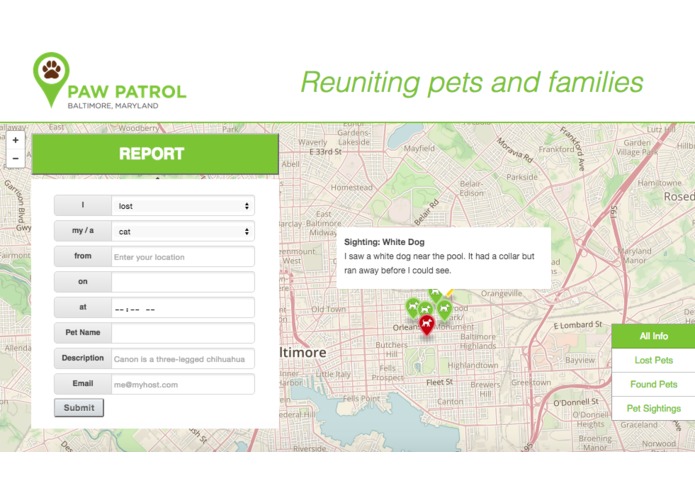
Task: Zoom in the map with plus button
Action: (x=16, y=140)
